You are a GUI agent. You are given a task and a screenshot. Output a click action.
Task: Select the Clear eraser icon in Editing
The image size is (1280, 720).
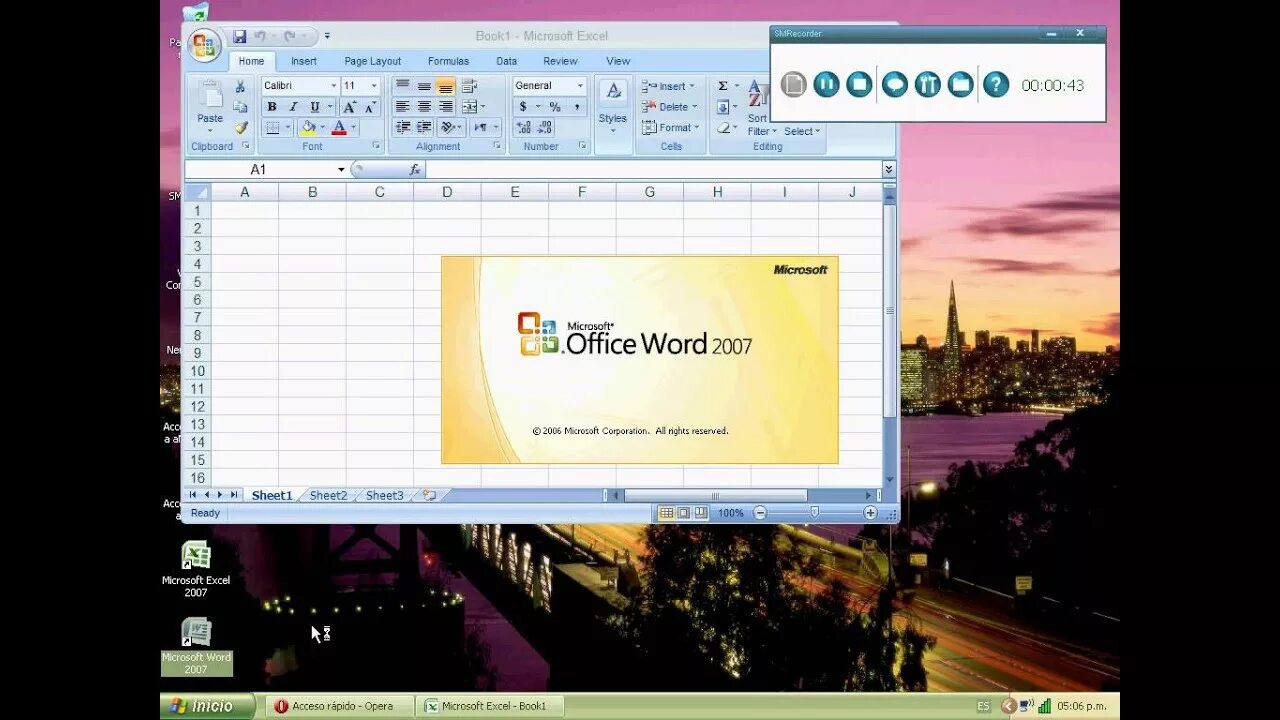(723, 128)
